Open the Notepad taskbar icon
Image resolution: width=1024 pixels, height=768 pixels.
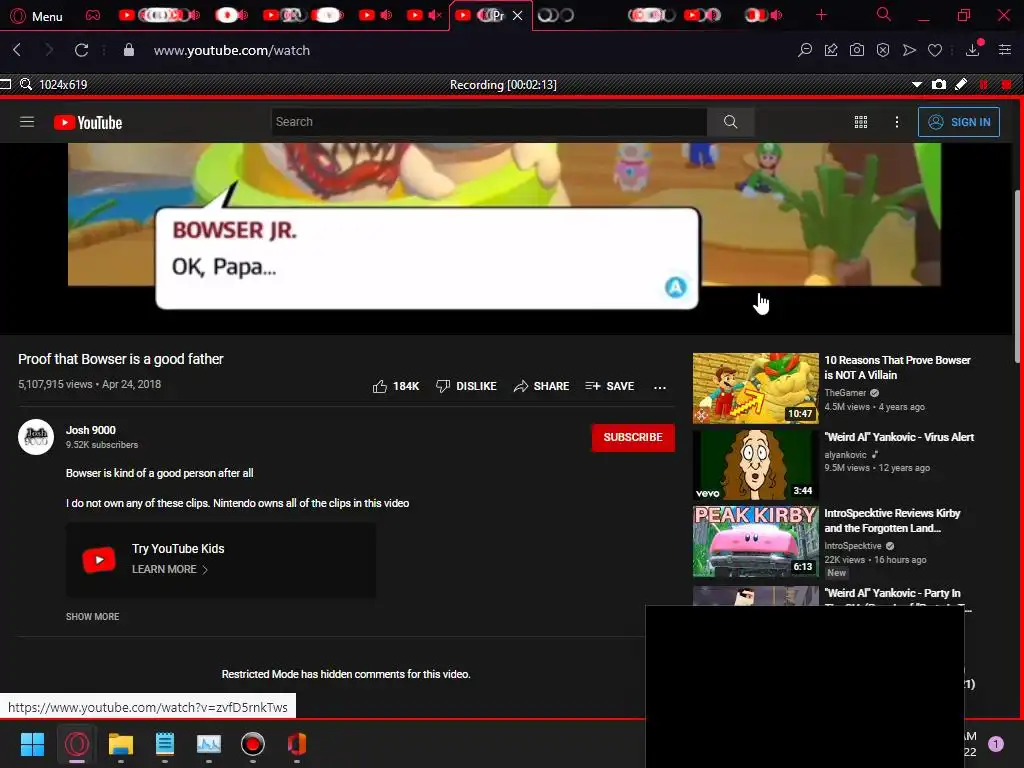pos(165,744)
